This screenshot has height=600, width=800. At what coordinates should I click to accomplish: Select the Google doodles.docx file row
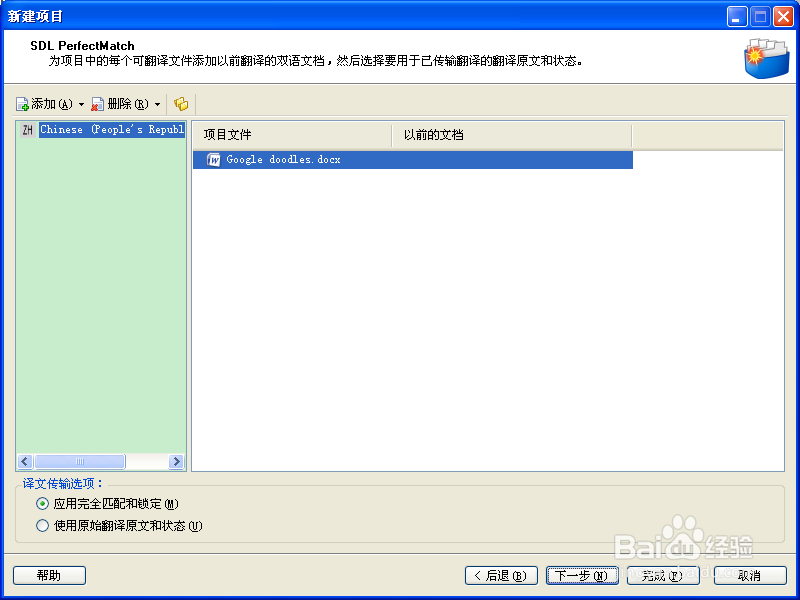click(413, 160)
